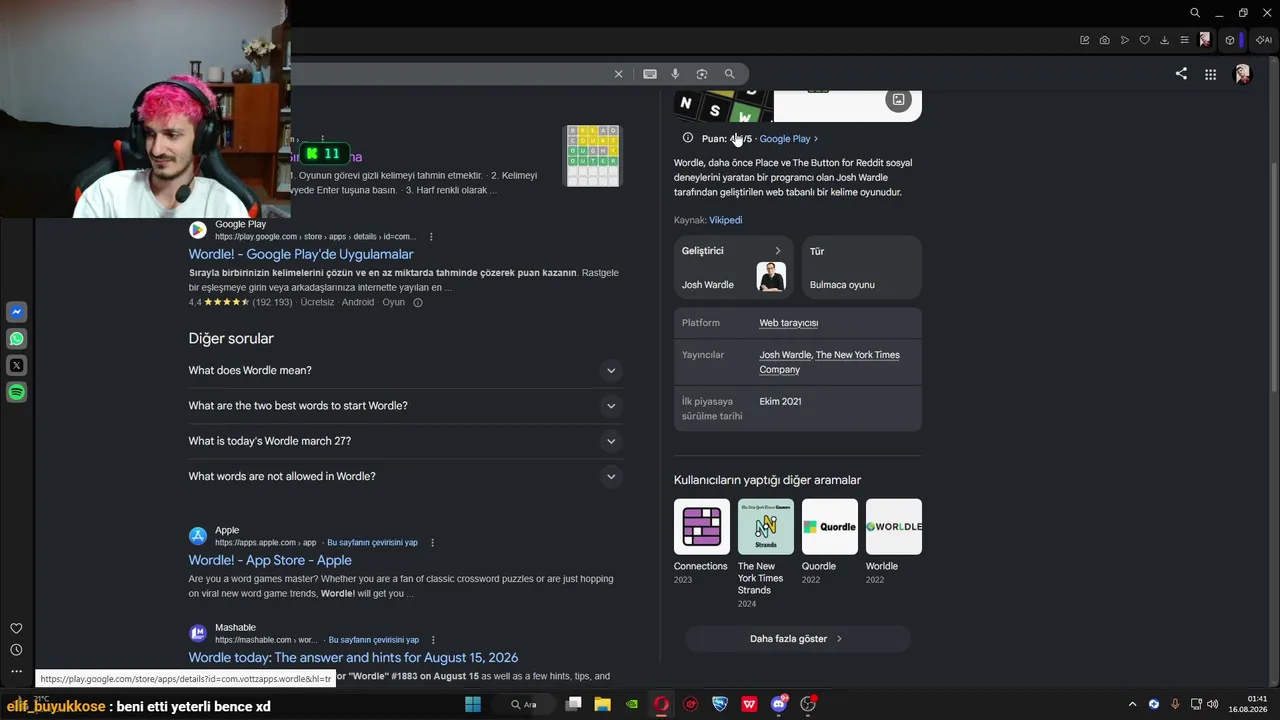Image resolution: width=1280 pixels, height=720 pixels.
Task: Open the 'Tür Bulmaca oyunu' card
Action: pyautogui.click(x=861, y=267)
